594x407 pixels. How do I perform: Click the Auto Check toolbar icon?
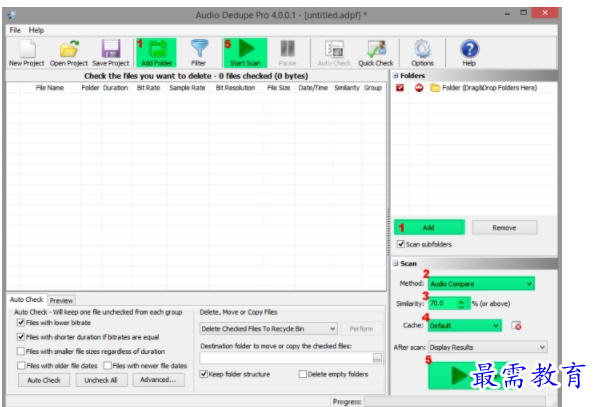click(x=334, y=53)
